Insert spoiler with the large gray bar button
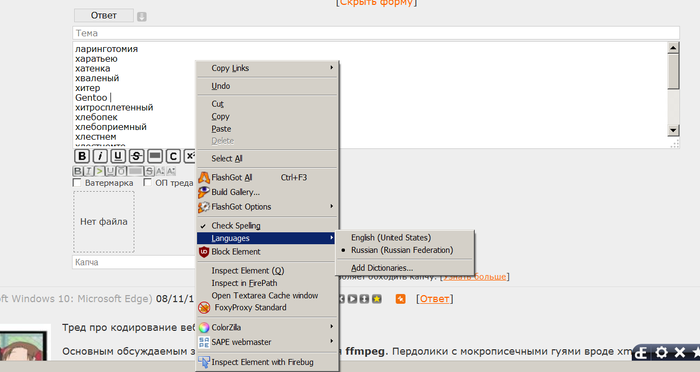Image resolution: width=700 pixels, height=372 pixels. [x=155, y=156]
